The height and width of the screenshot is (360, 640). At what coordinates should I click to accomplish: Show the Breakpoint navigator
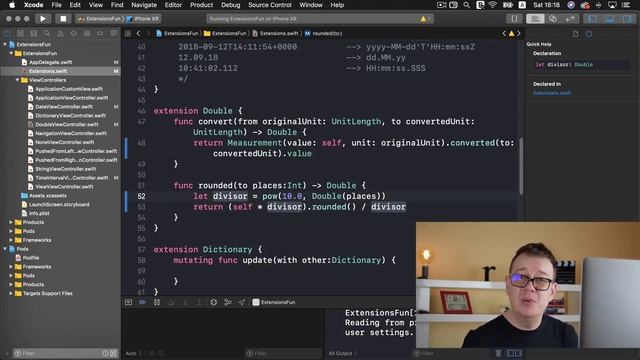100,34
